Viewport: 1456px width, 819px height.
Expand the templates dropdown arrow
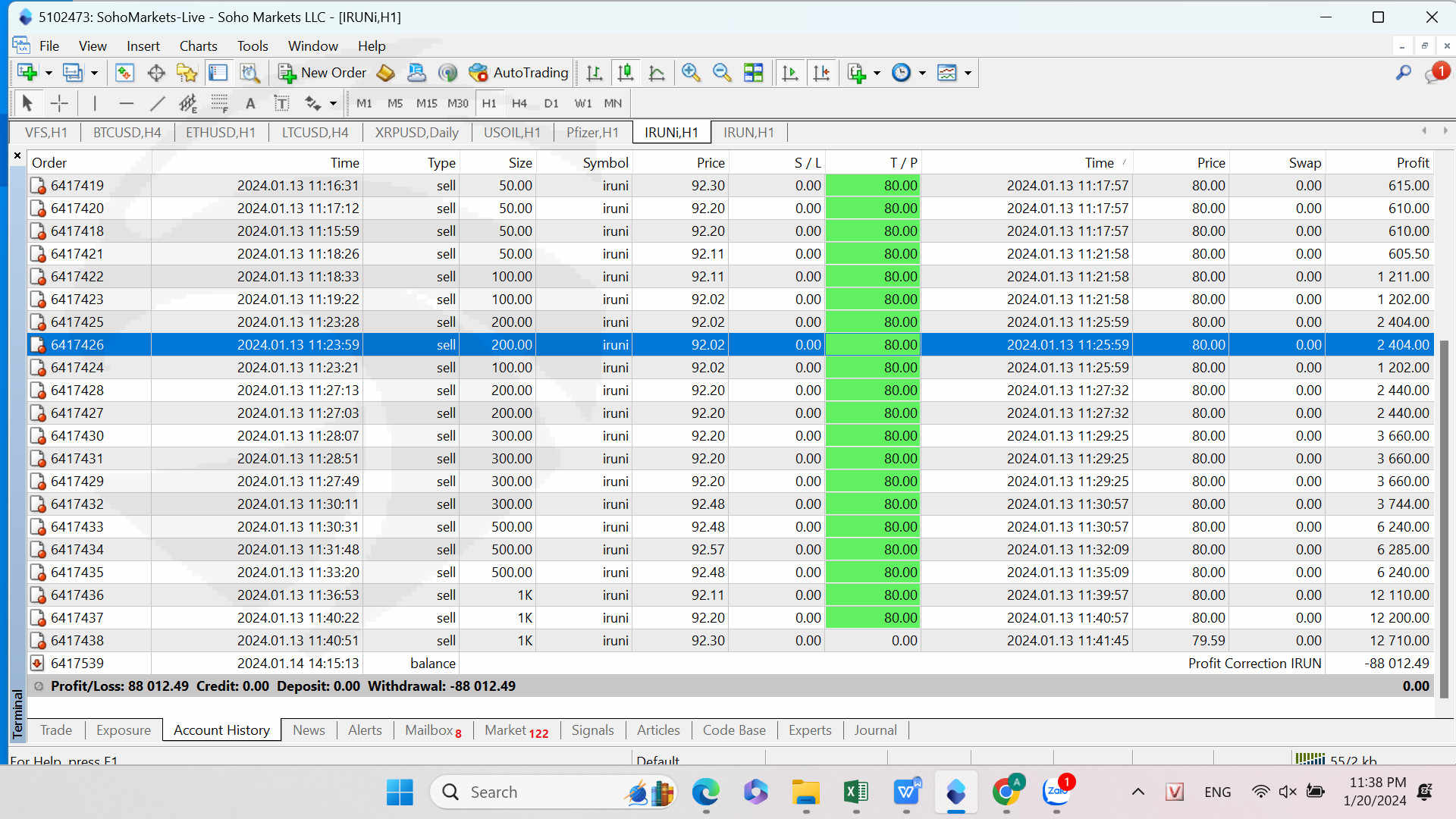[x=968, y=73]
